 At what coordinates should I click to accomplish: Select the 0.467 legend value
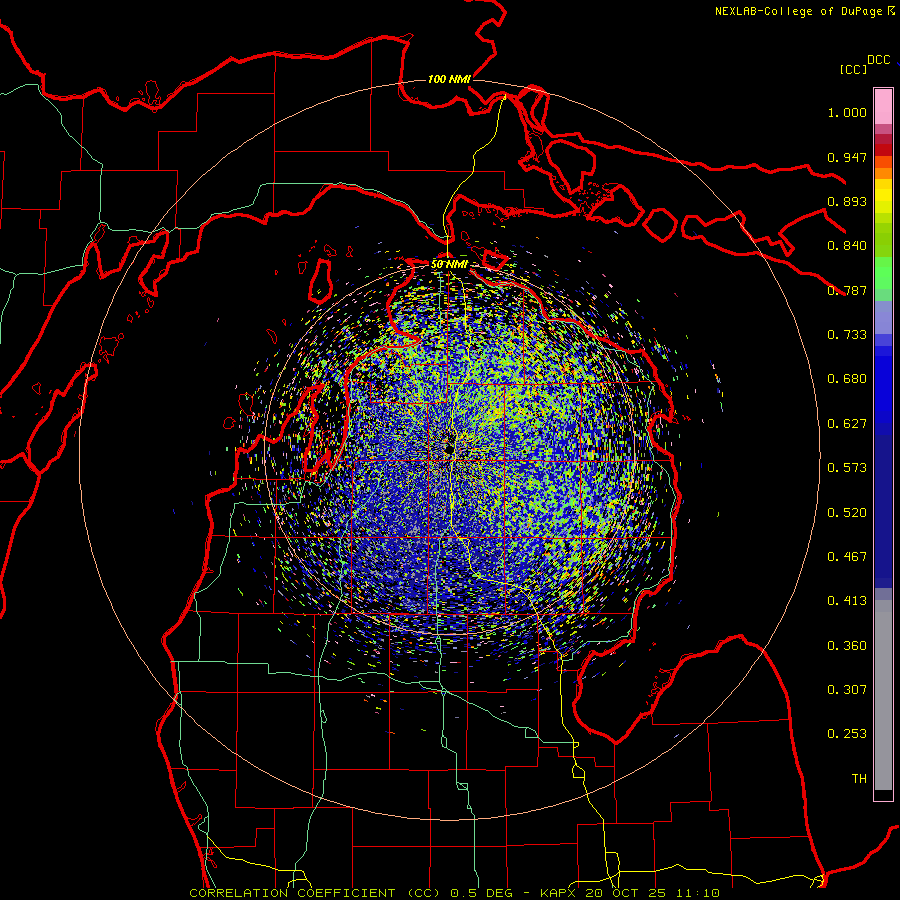pyautogui.click(x=847, y=557)
